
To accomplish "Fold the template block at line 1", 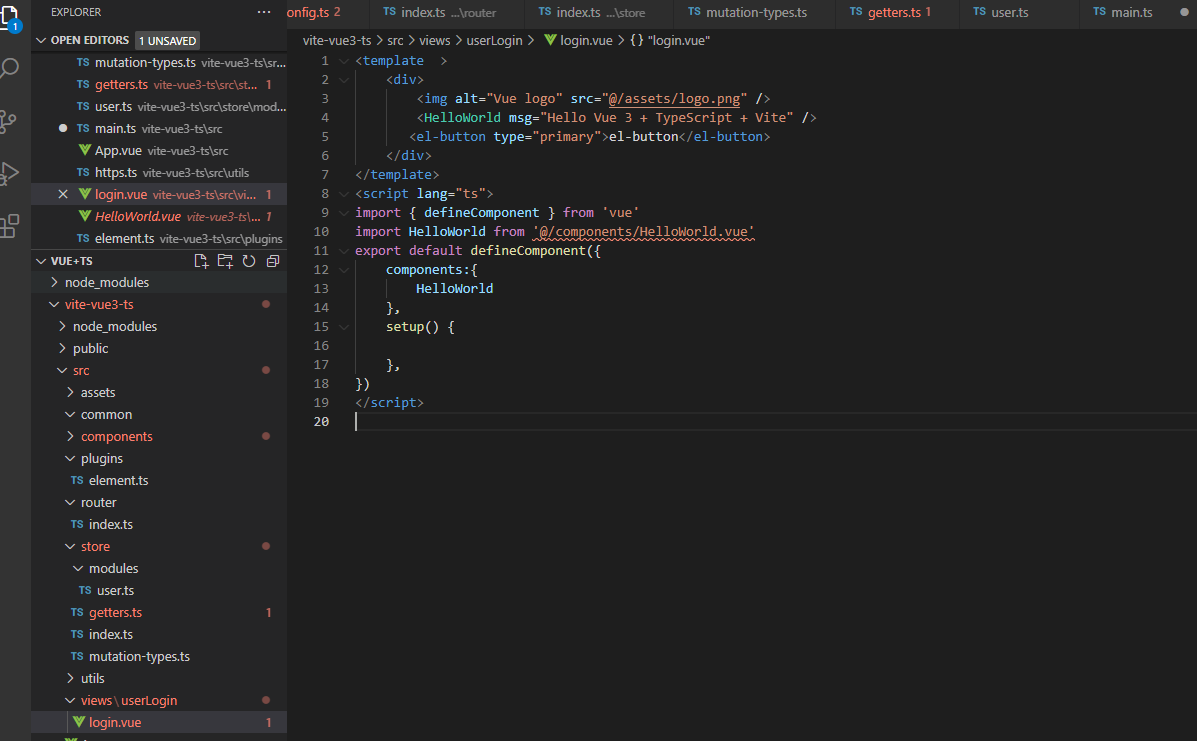I will 343,61.
